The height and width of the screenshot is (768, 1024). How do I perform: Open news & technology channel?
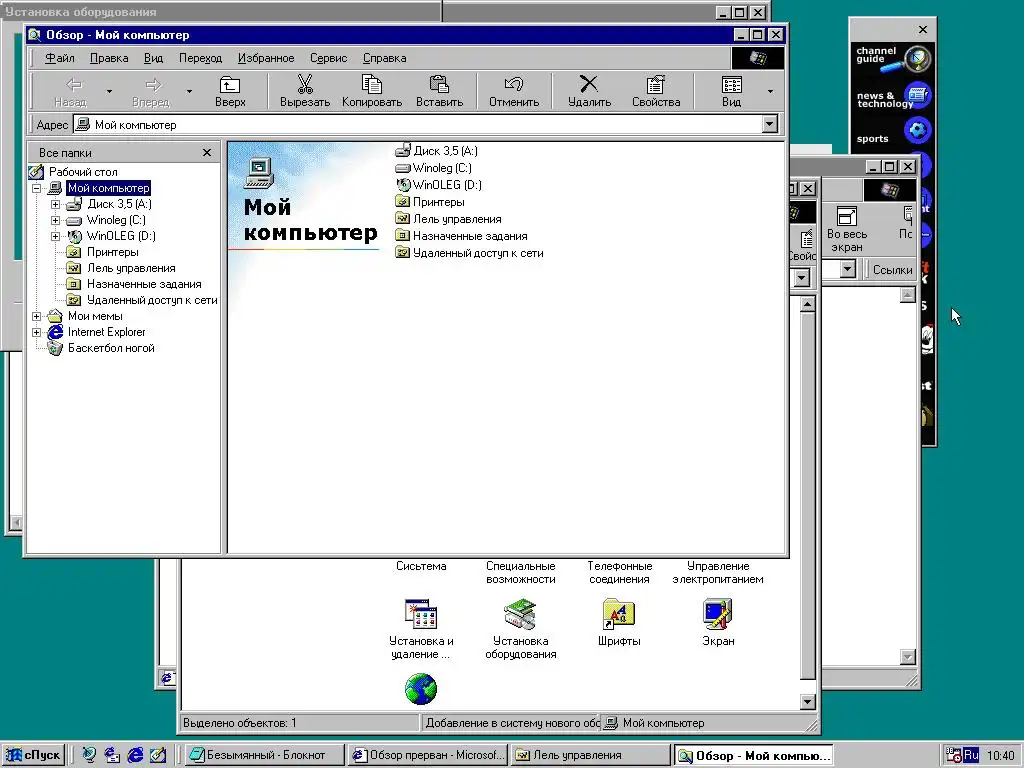coord(892,98)
